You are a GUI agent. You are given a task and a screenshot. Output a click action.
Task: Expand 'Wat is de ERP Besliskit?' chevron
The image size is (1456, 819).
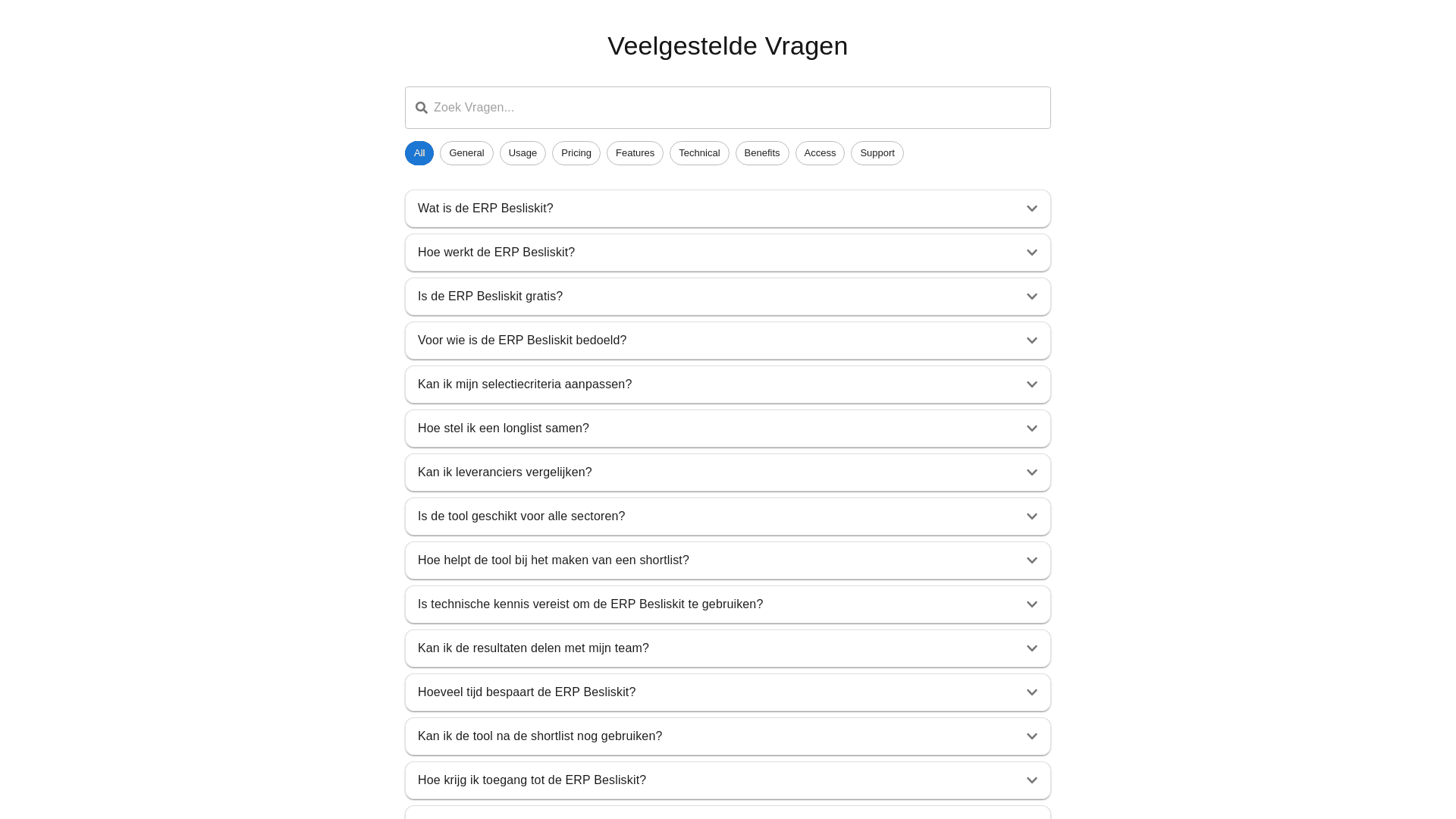tap(1032, 209)
